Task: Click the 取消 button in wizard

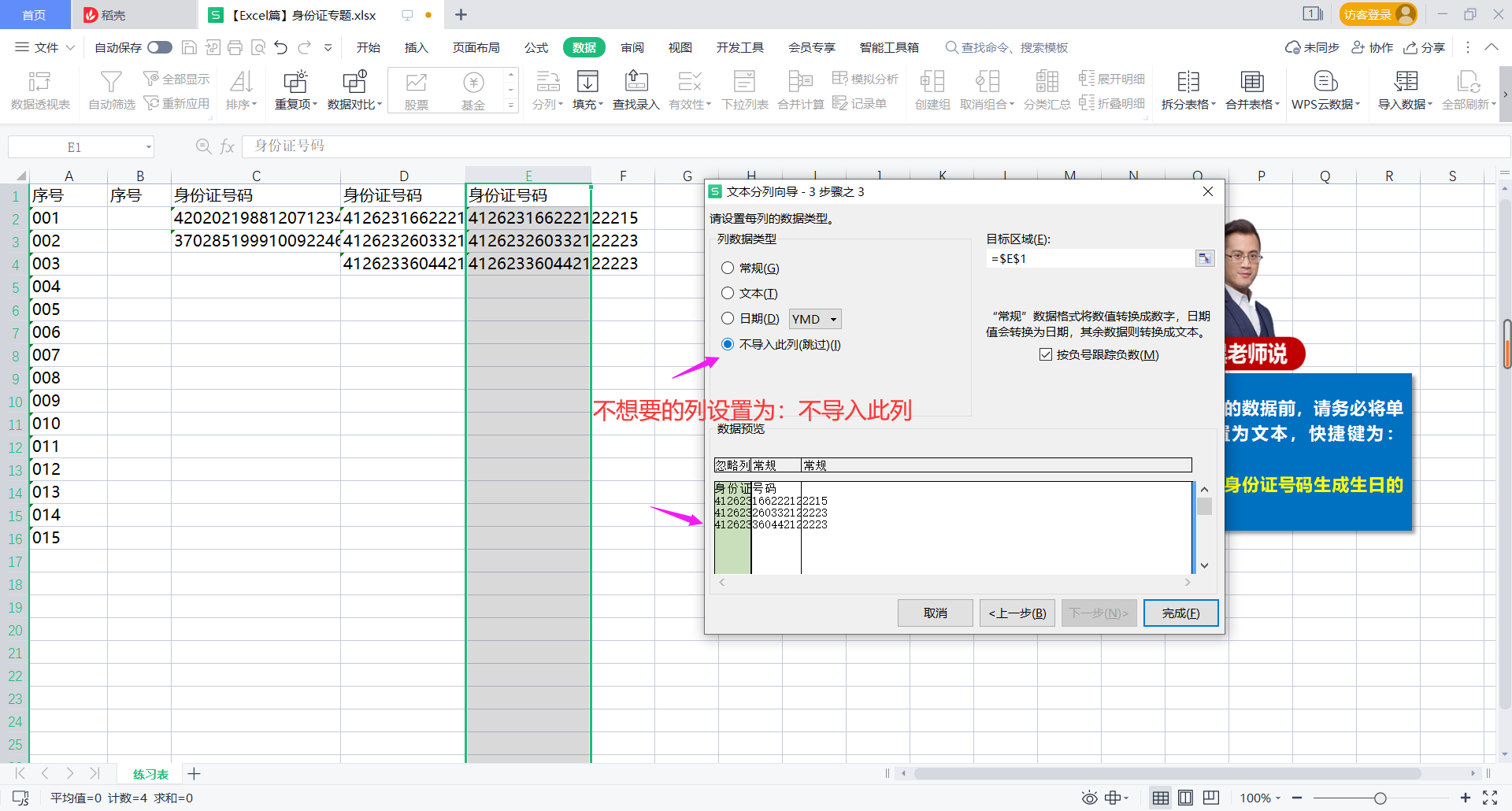Action: 936,613
